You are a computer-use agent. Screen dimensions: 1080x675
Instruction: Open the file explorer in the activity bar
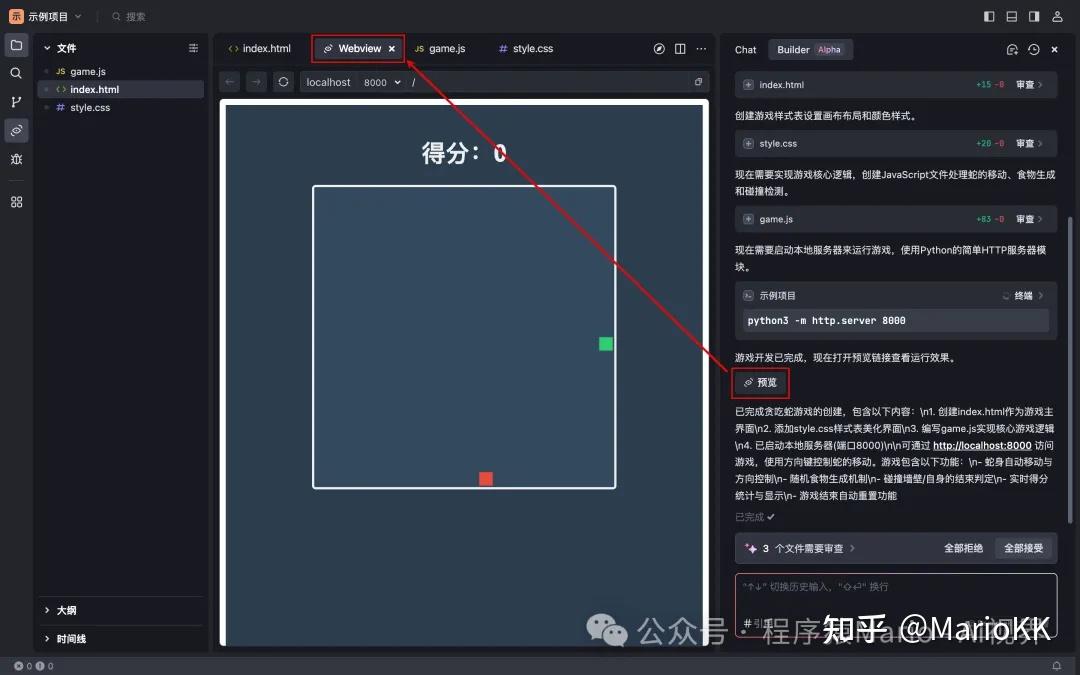[x=15, y=45]
